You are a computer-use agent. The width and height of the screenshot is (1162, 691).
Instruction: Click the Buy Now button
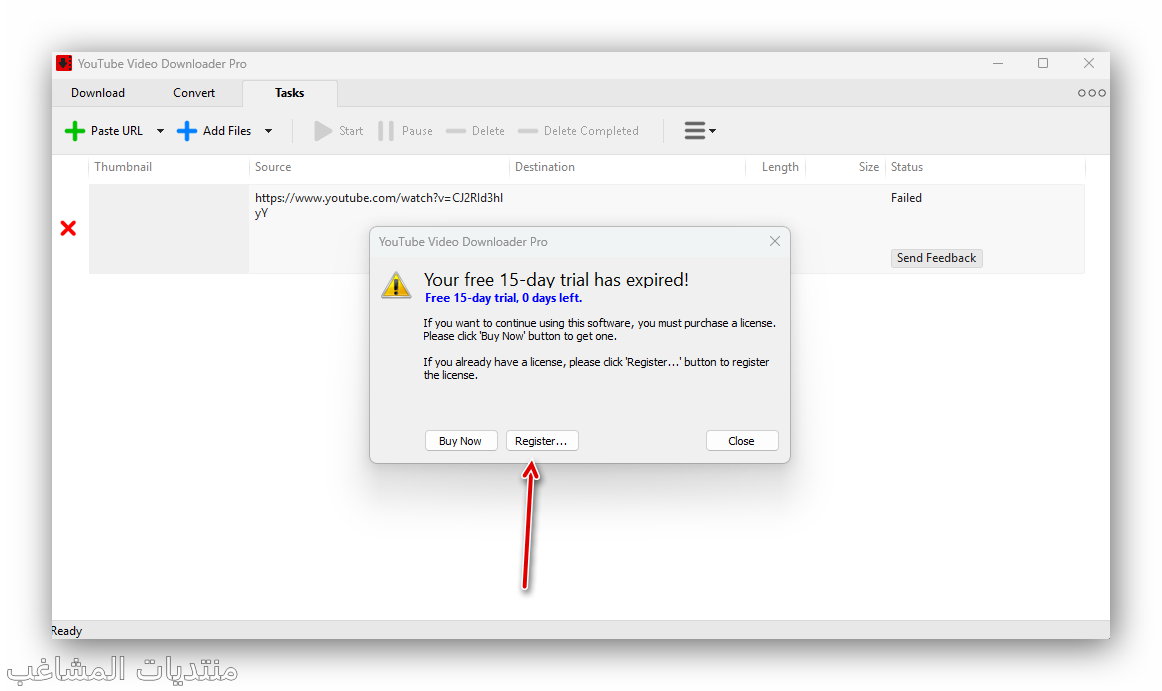tap(460, 441)
